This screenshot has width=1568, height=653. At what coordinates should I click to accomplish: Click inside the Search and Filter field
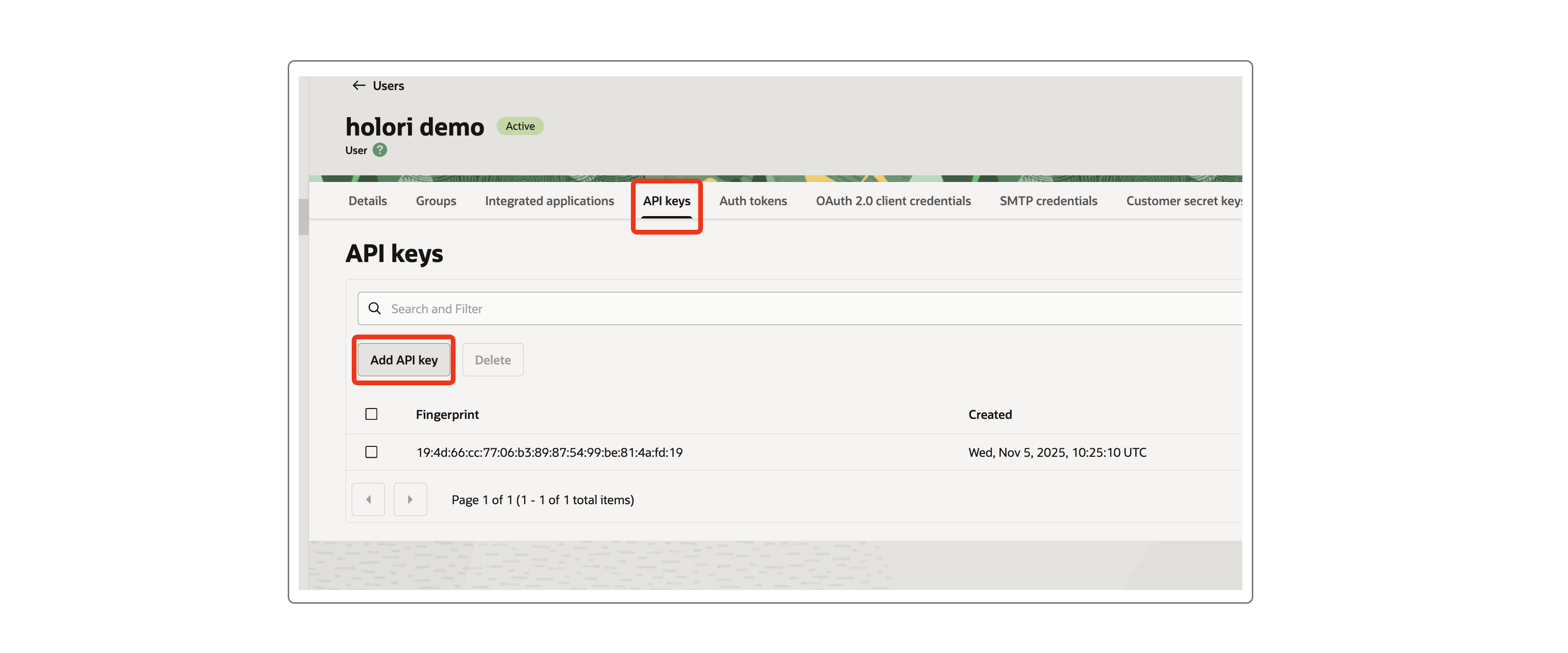(548, 308)
